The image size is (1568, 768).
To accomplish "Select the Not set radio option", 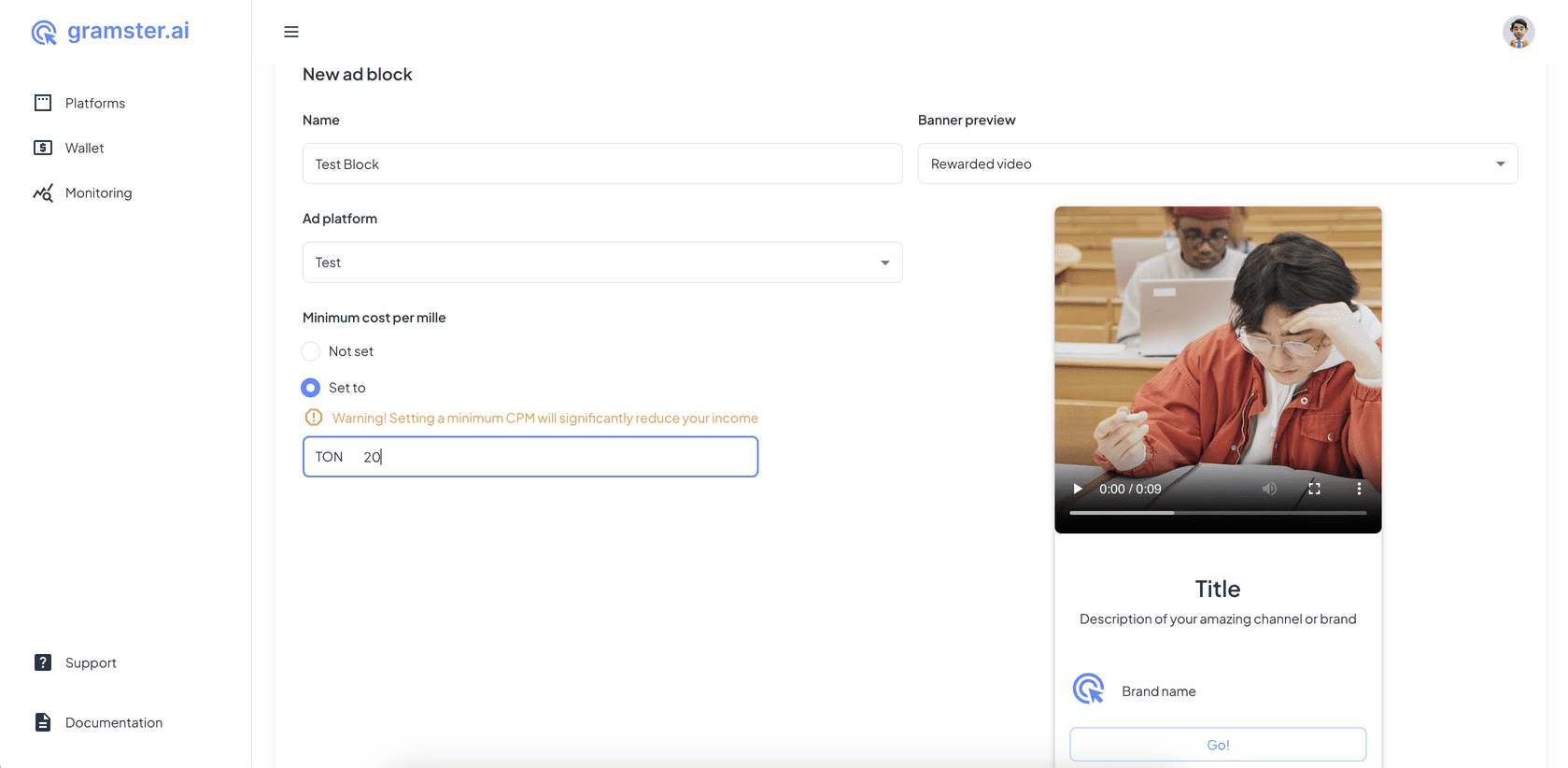I will (x=311, y=351).
